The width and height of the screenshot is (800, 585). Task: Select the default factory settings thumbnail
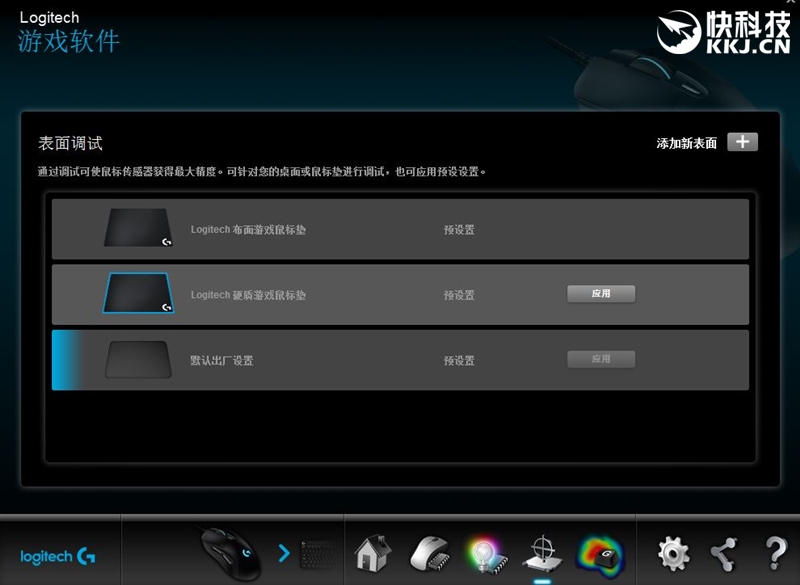pos(138,360)
